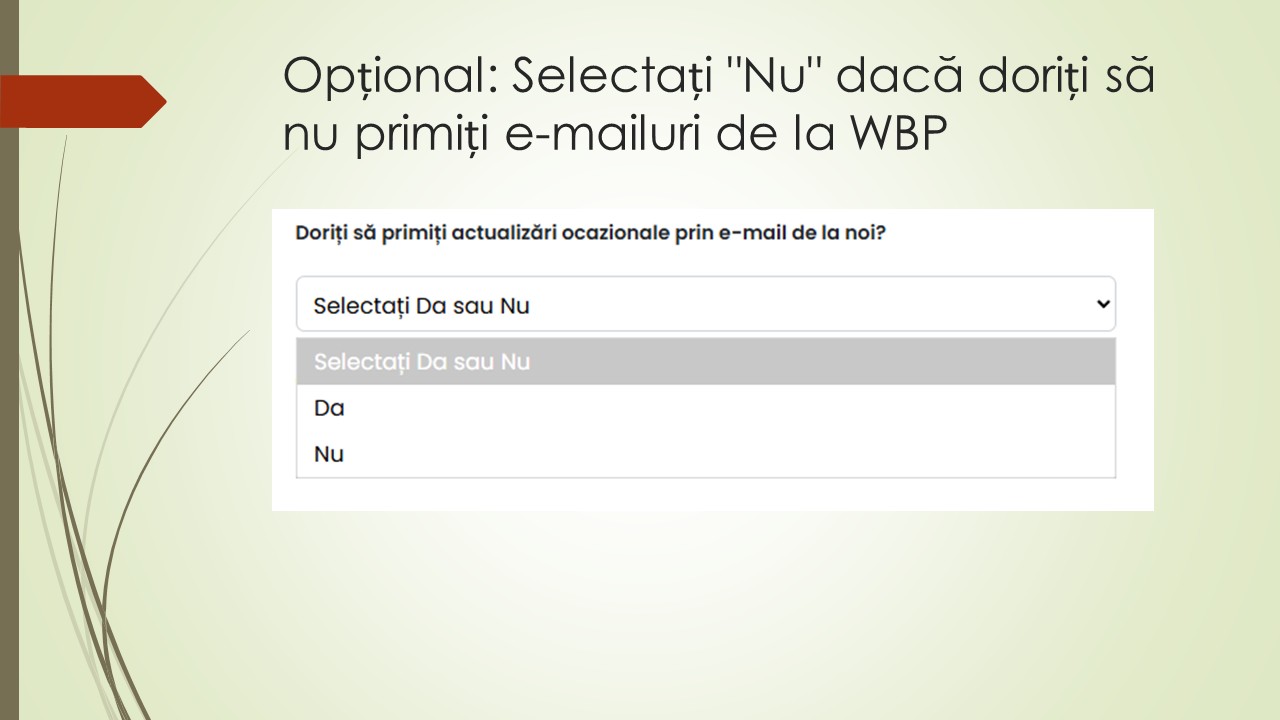Click the empty green slide background
This screenshot has width=1280, height=720.
pos(700,620)
